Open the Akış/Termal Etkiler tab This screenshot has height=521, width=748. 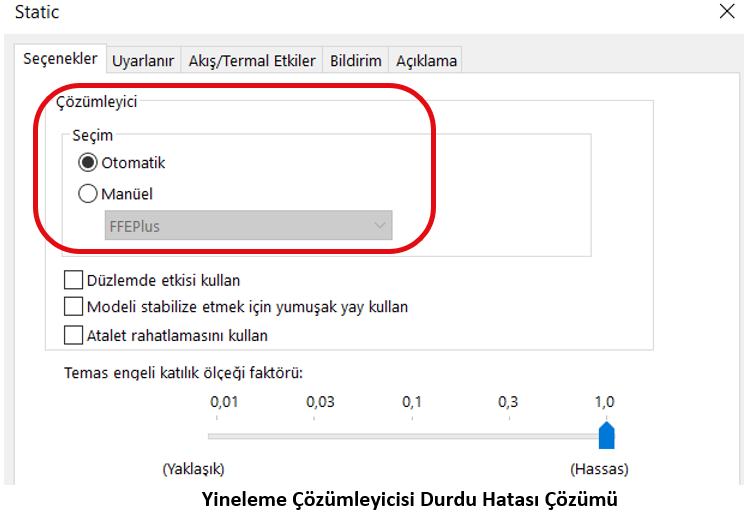[252, 61]
